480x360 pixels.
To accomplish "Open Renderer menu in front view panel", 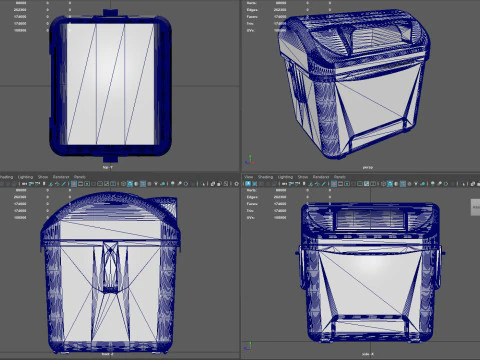I will point(61,177).
